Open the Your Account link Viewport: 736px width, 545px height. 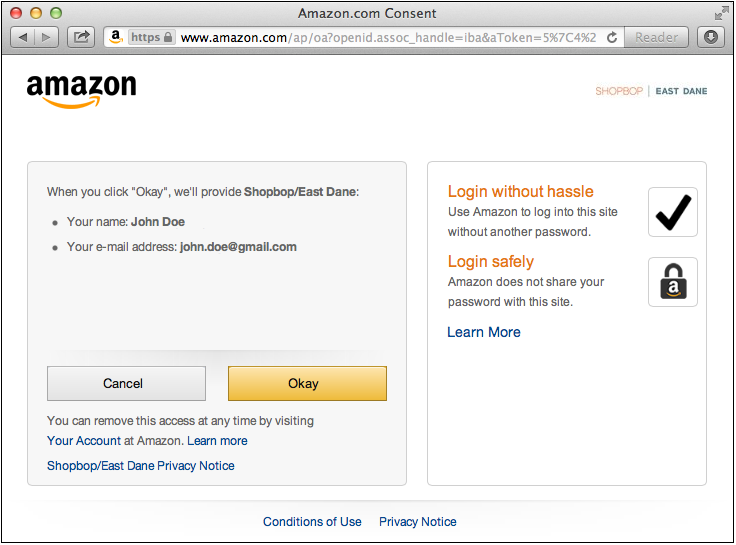coord(83,441)
